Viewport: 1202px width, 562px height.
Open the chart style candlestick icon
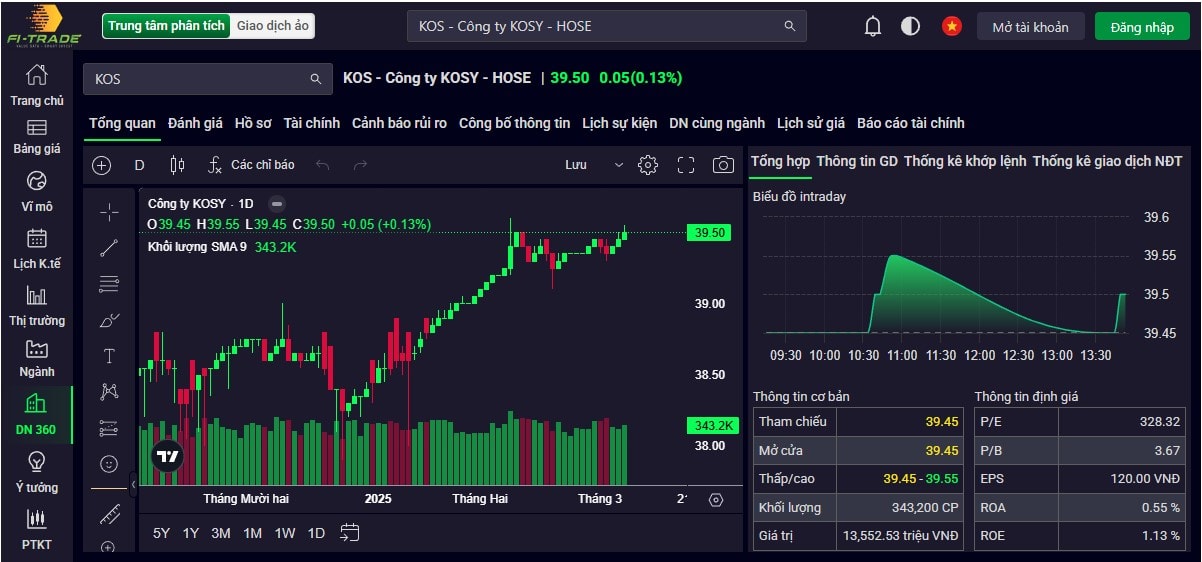click(178, 165)
